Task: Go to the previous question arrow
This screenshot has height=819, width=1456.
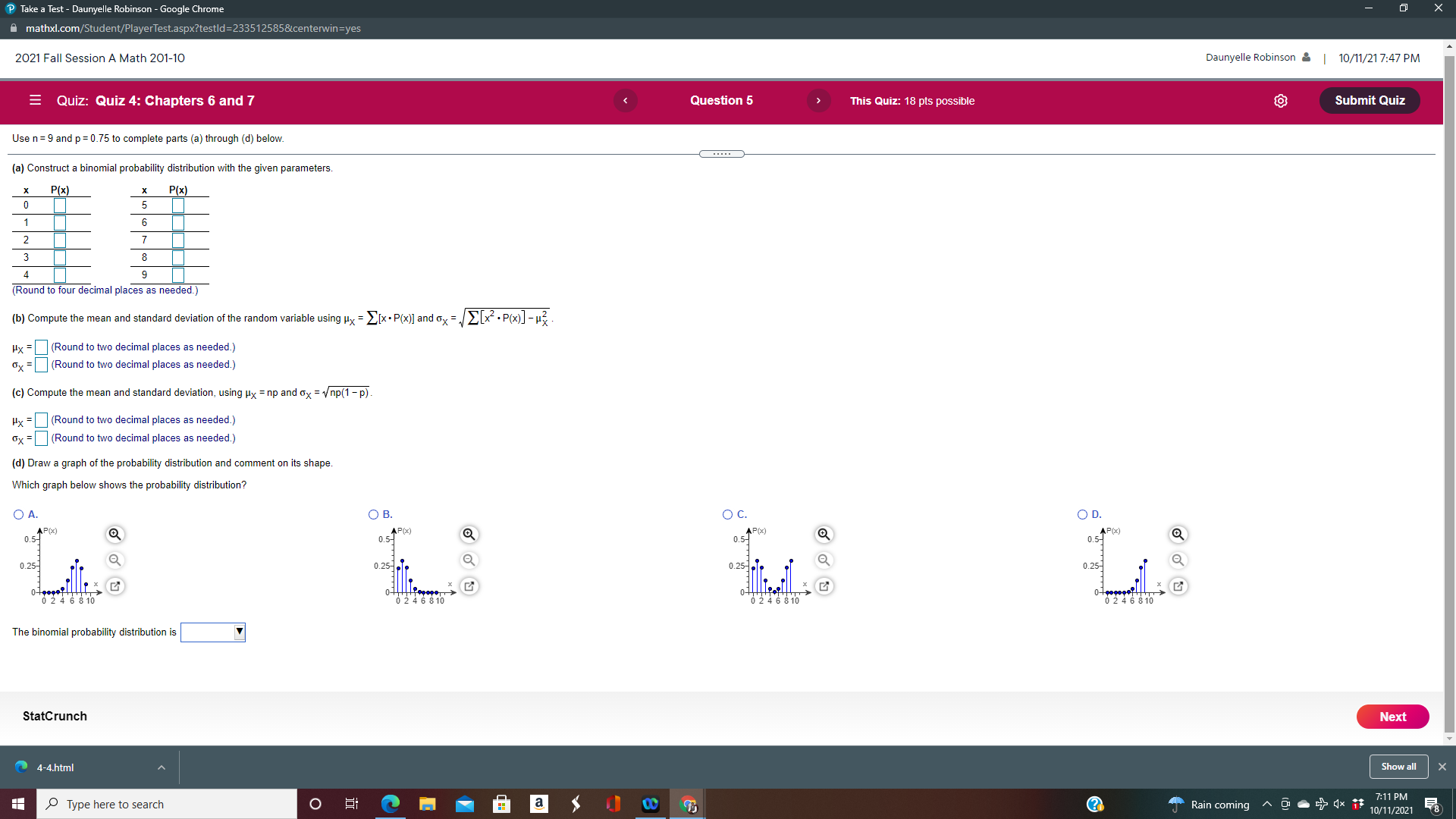Action: pyautogui.click(x=625, y=100)
